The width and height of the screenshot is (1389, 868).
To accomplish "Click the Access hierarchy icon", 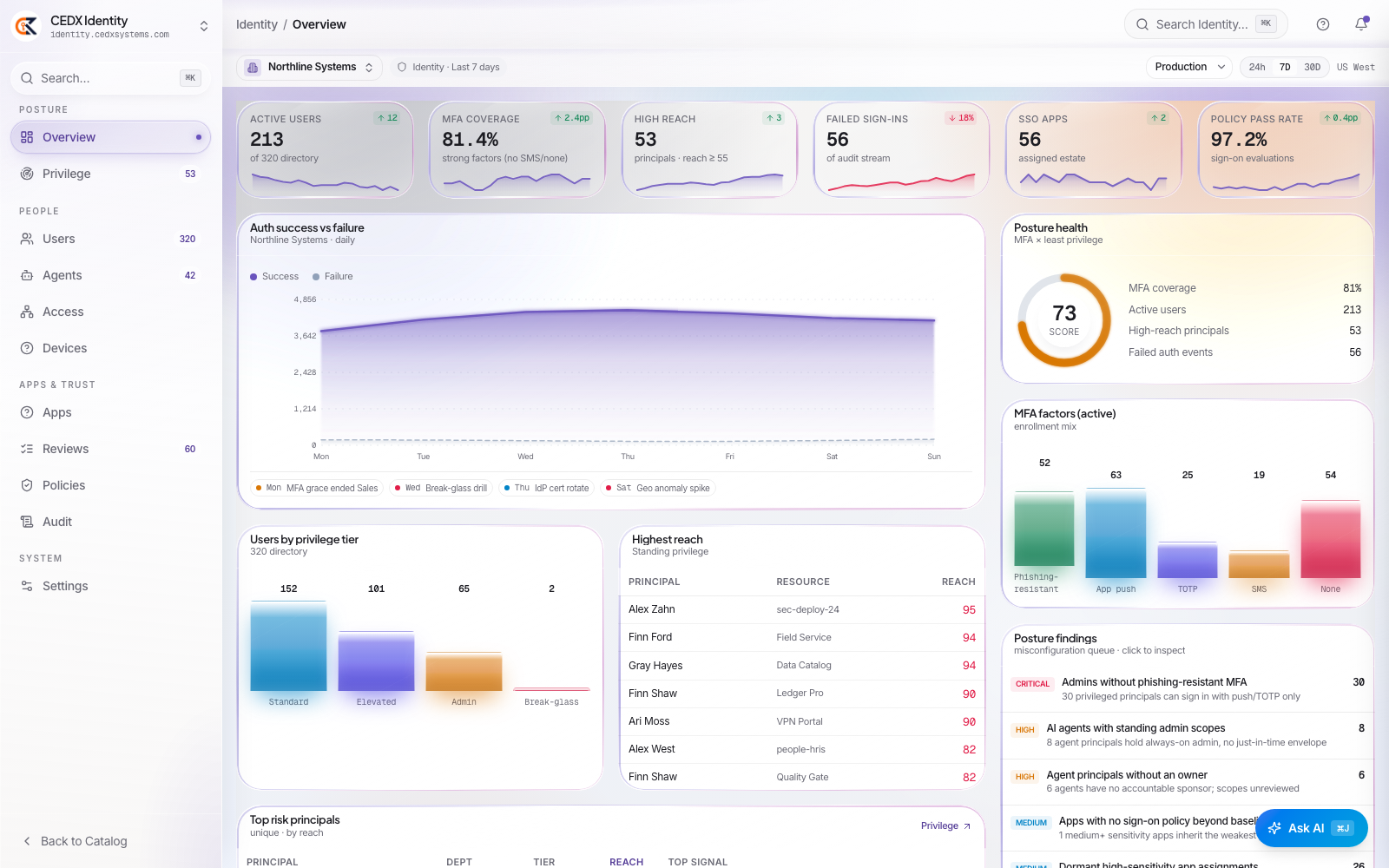I will click(27, 312).
